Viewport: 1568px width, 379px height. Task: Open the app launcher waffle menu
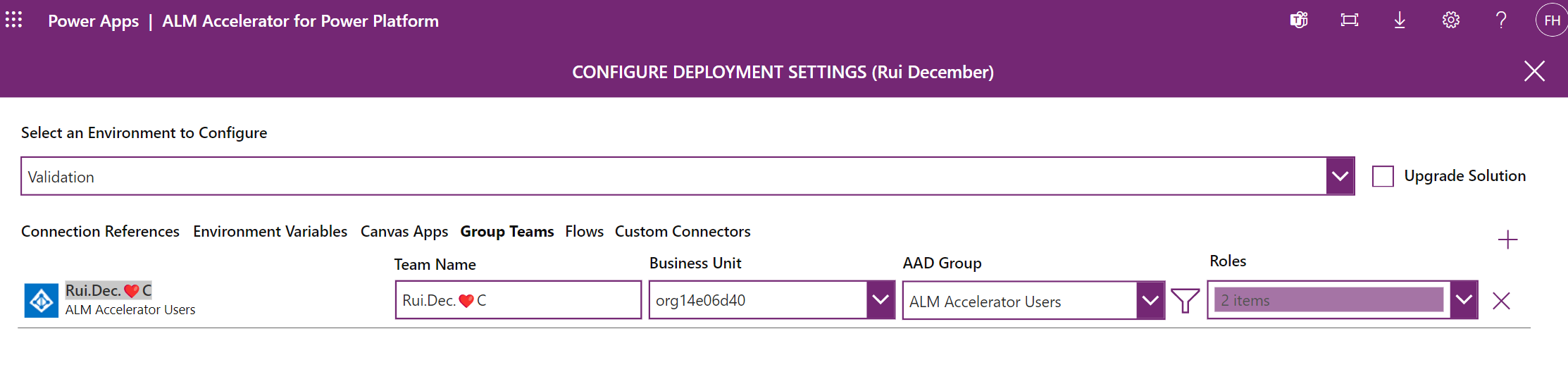tap(14, 20)
